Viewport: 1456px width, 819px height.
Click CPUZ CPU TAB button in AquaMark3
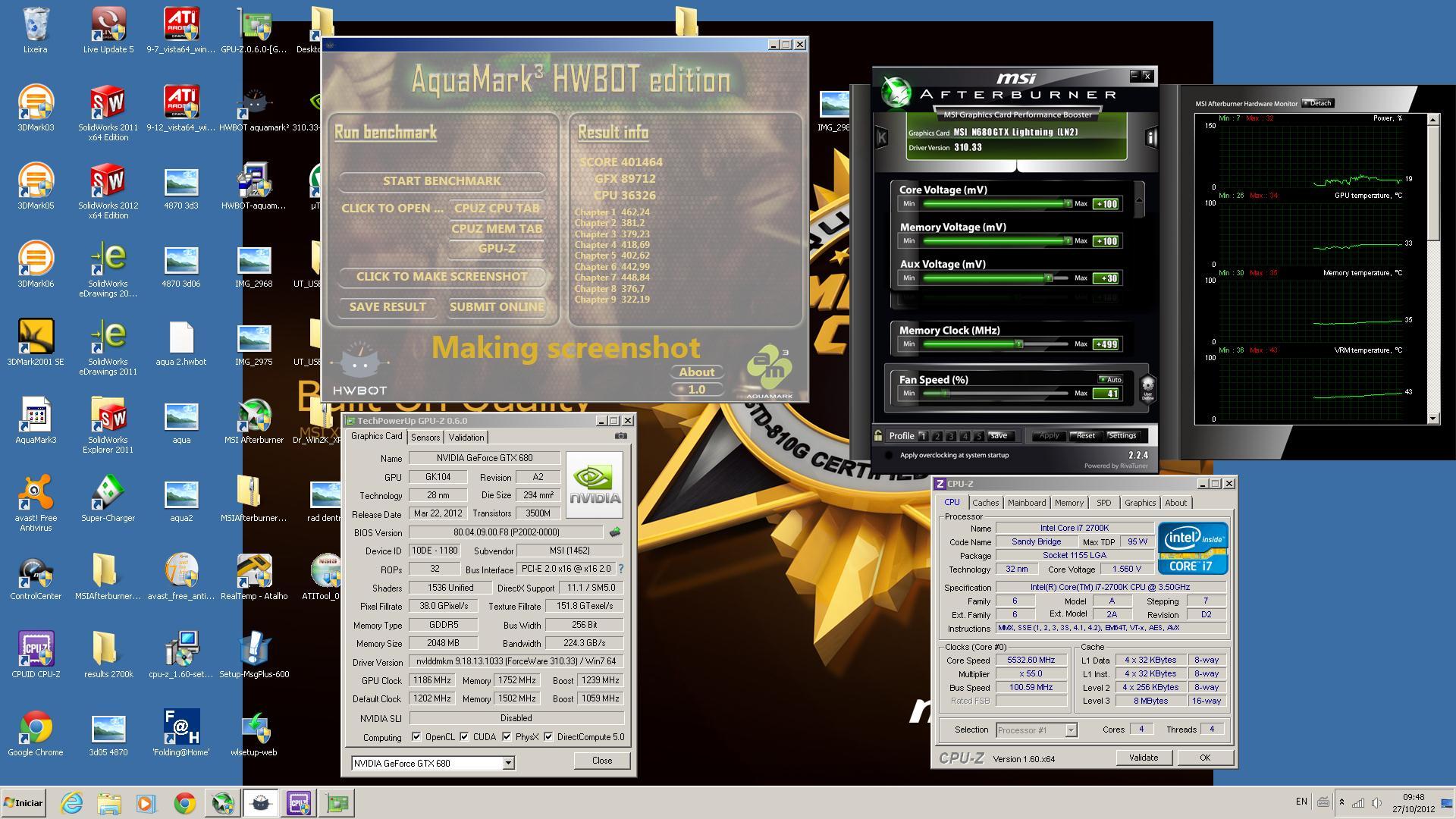(497, 208)
